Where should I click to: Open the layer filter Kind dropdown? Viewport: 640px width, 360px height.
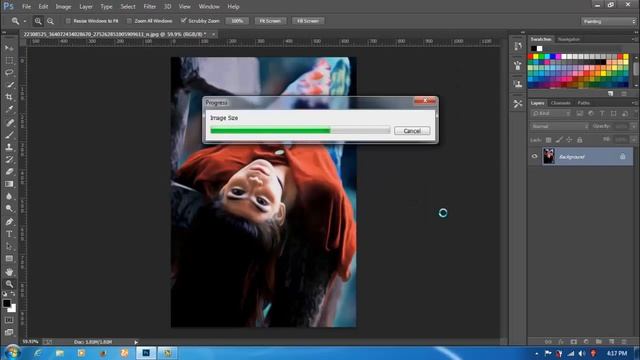click(551, 113)
